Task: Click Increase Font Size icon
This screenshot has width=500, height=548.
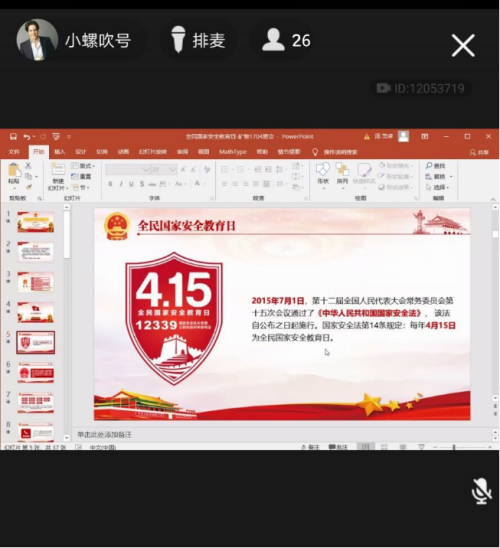Action: point(183,170)
